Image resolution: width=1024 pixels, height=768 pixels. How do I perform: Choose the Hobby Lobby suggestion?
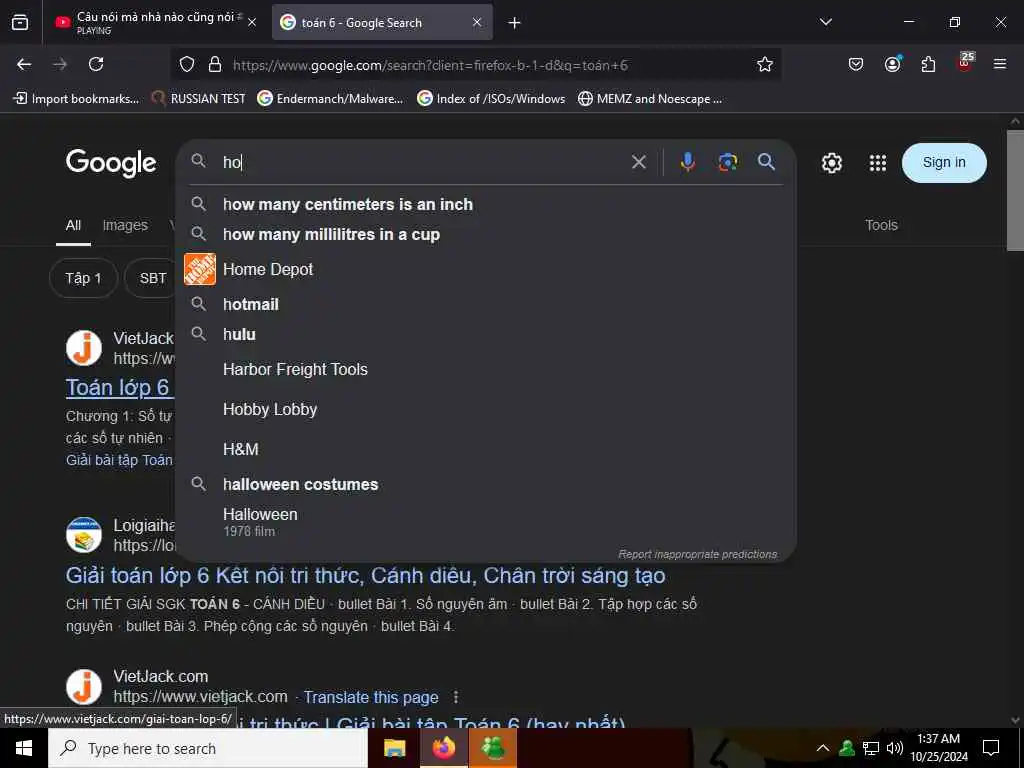click(487, 409)
